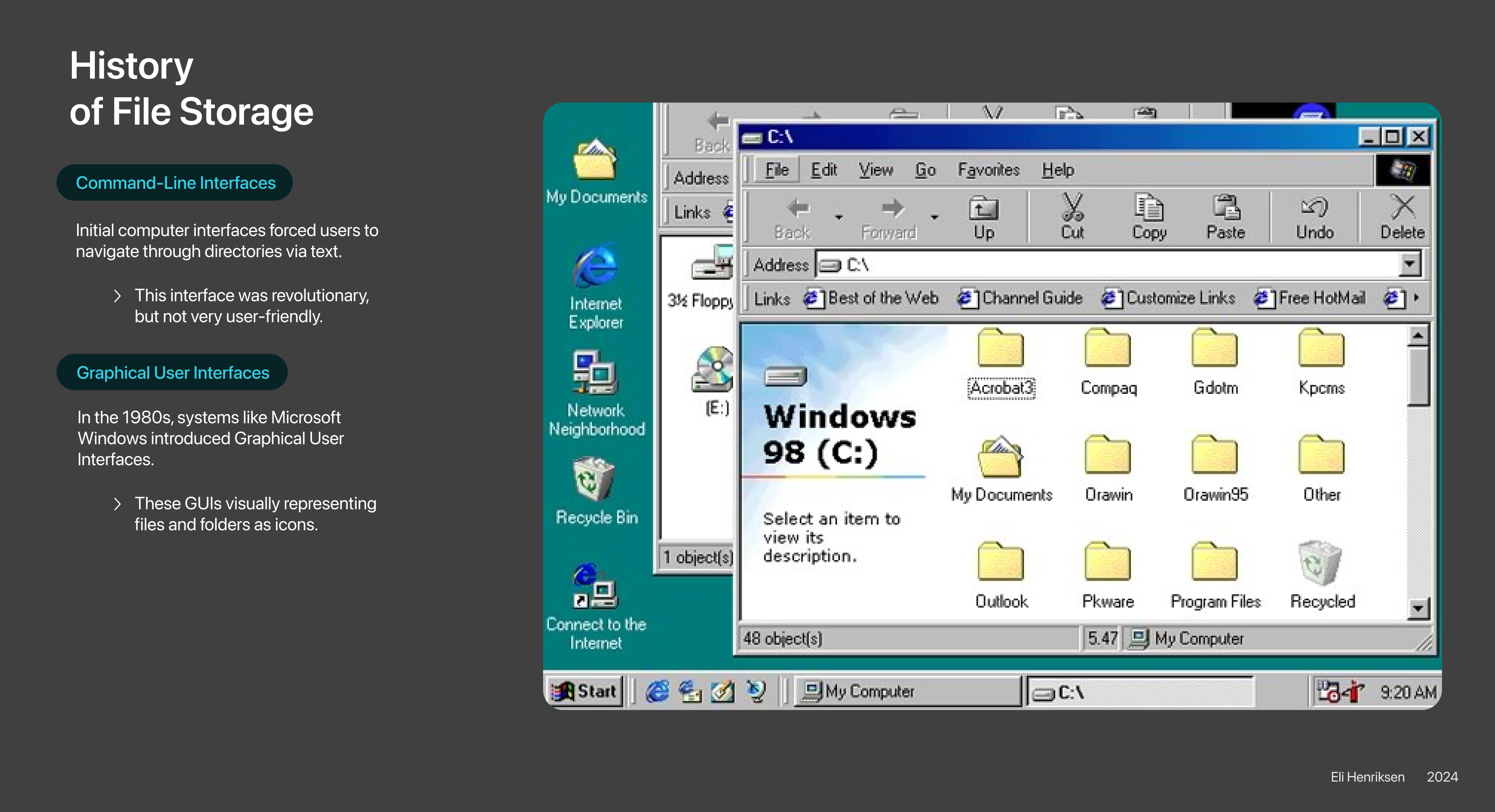Select the My Documents folder in C:\
Viewport: 1495px width, 812px height.
[1001, 470]
